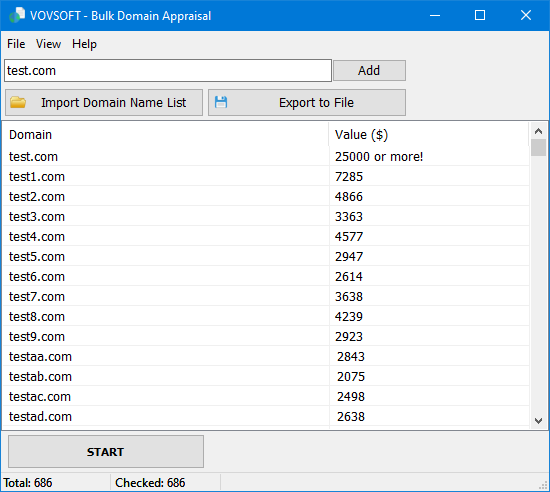Select the test2.com row
The image size is (550, 492).
[266, 196]
